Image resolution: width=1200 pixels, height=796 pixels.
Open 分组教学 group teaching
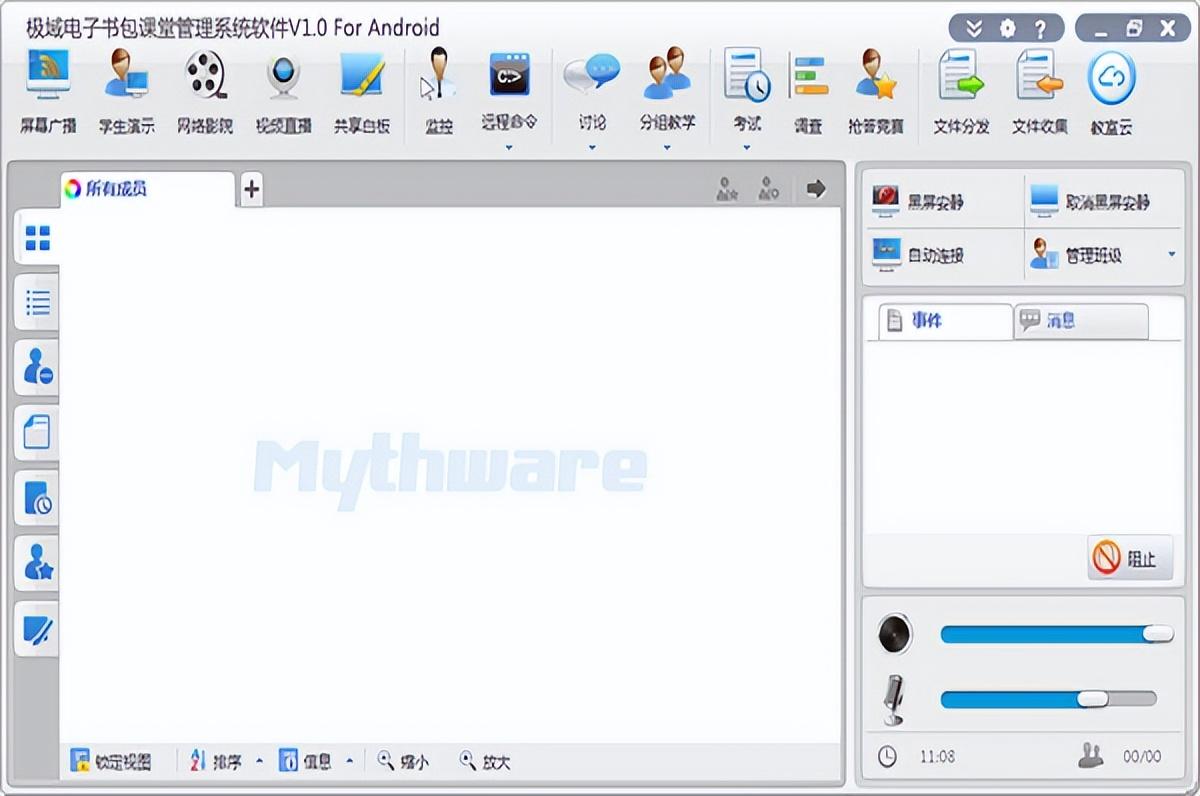667,90
